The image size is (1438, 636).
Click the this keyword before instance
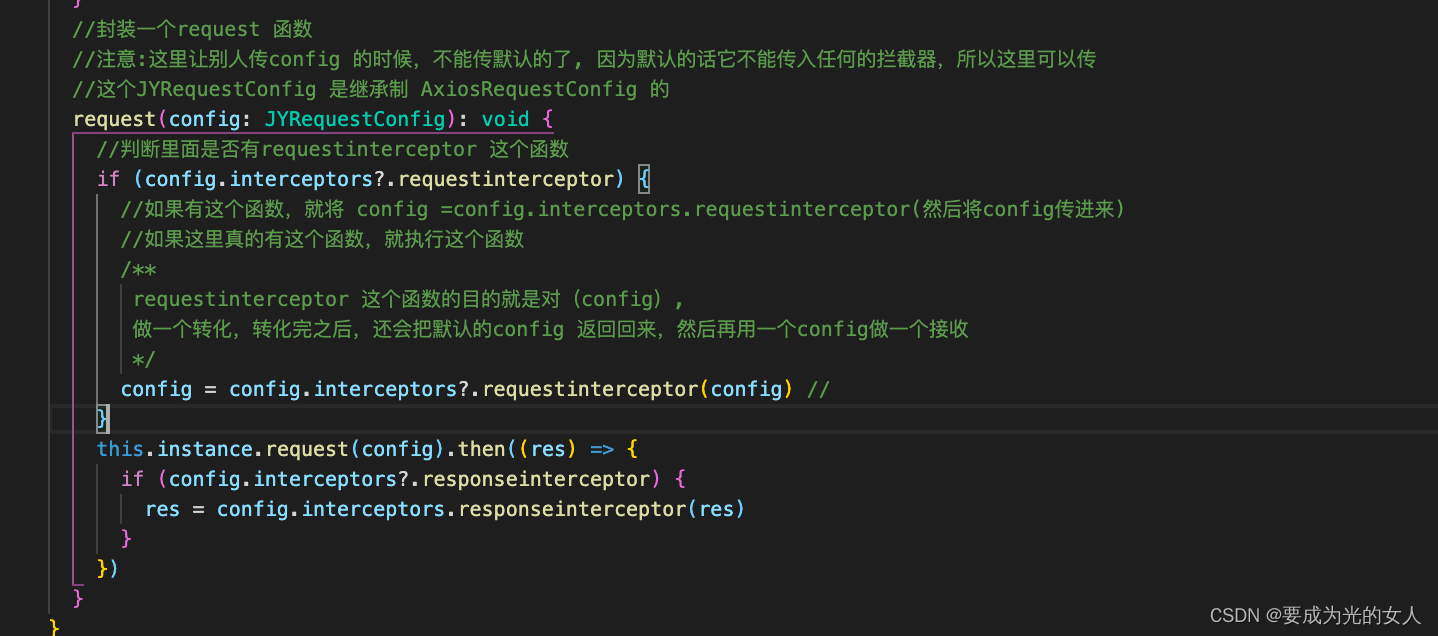[x=120, y=449]
